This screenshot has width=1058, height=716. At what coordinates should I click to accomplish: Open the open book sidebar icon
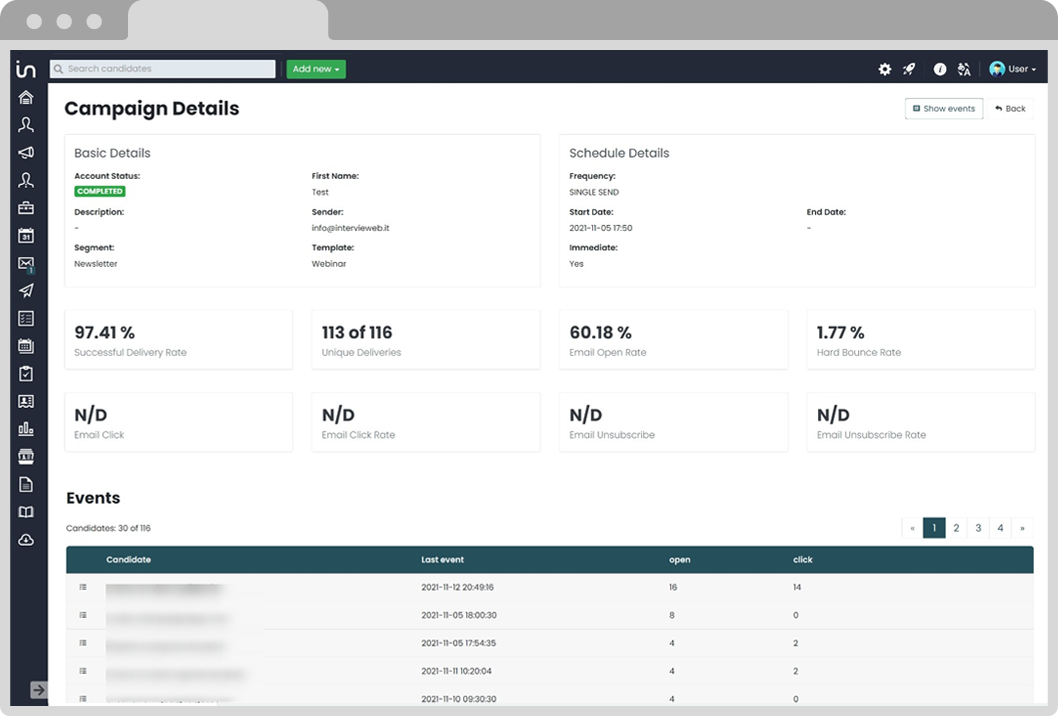click(26, 512)
